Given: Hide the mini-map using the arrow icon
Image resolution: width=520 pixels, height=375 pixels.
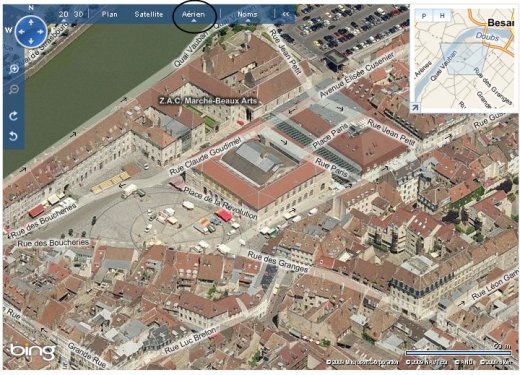Looking at the screenshot, I should click(415, 107).
